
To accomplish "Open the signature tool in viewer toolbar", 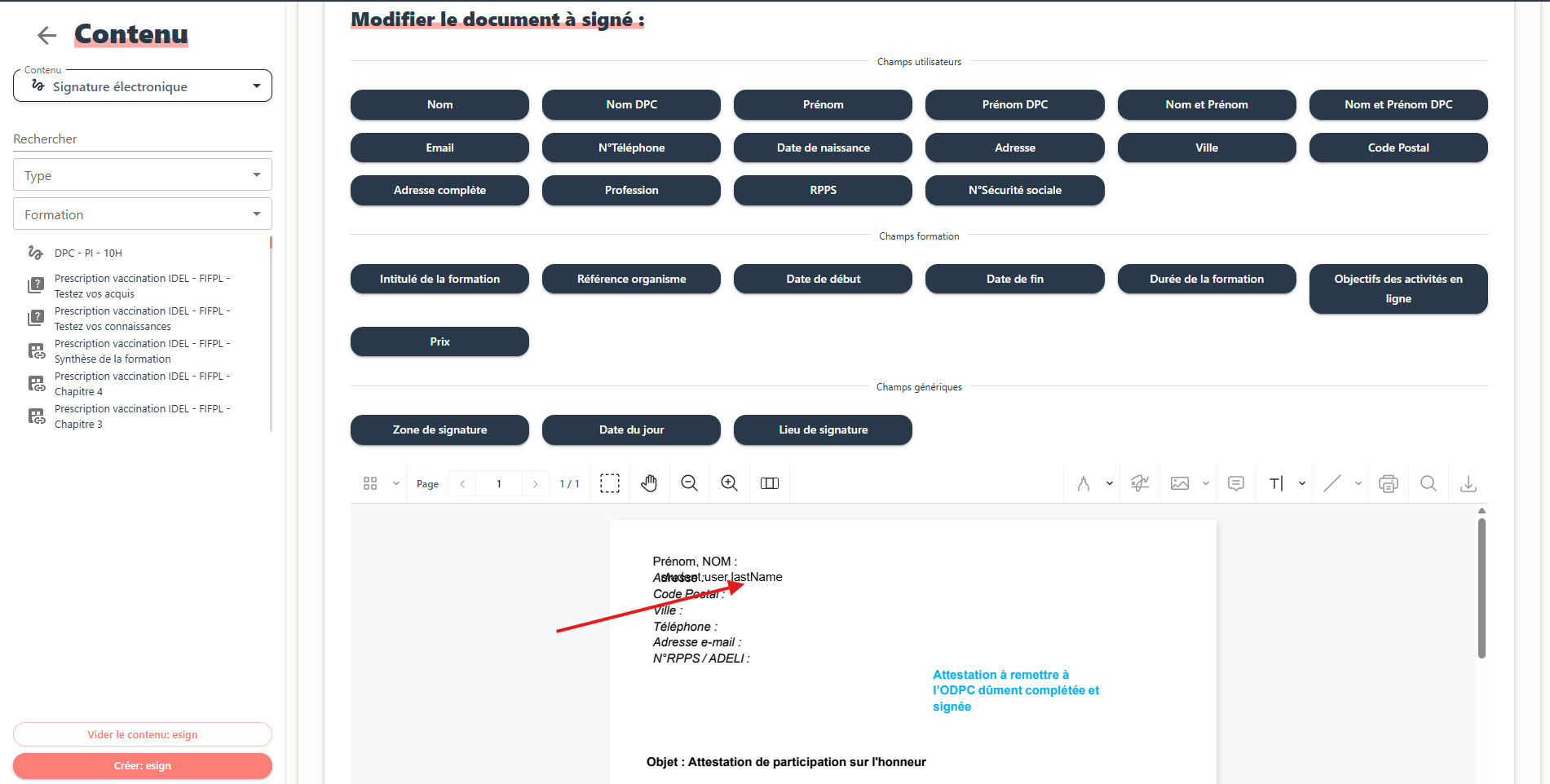I will [1140, 483].
